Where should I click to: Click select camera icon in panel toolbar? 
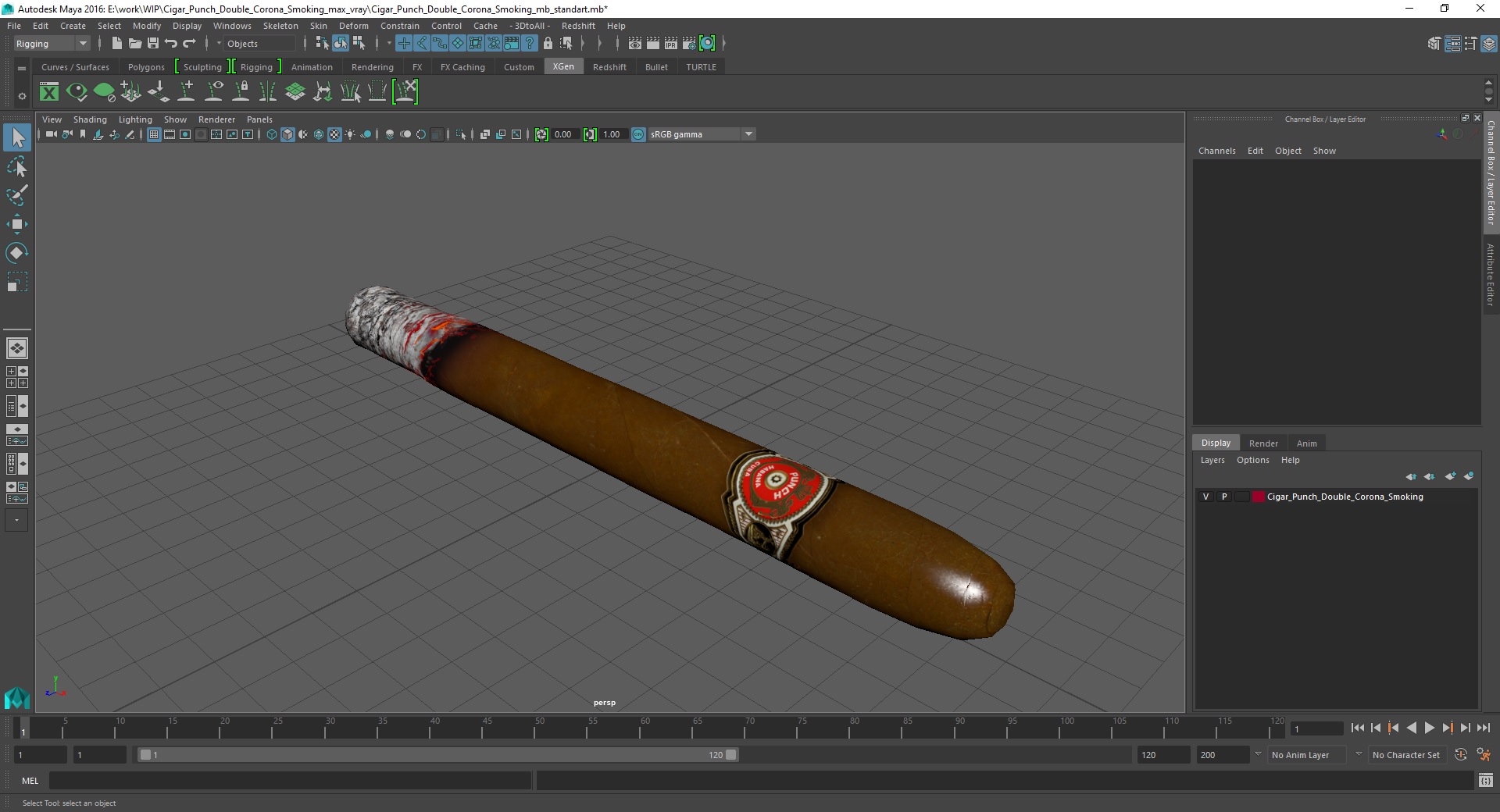[x=51, y=134]
